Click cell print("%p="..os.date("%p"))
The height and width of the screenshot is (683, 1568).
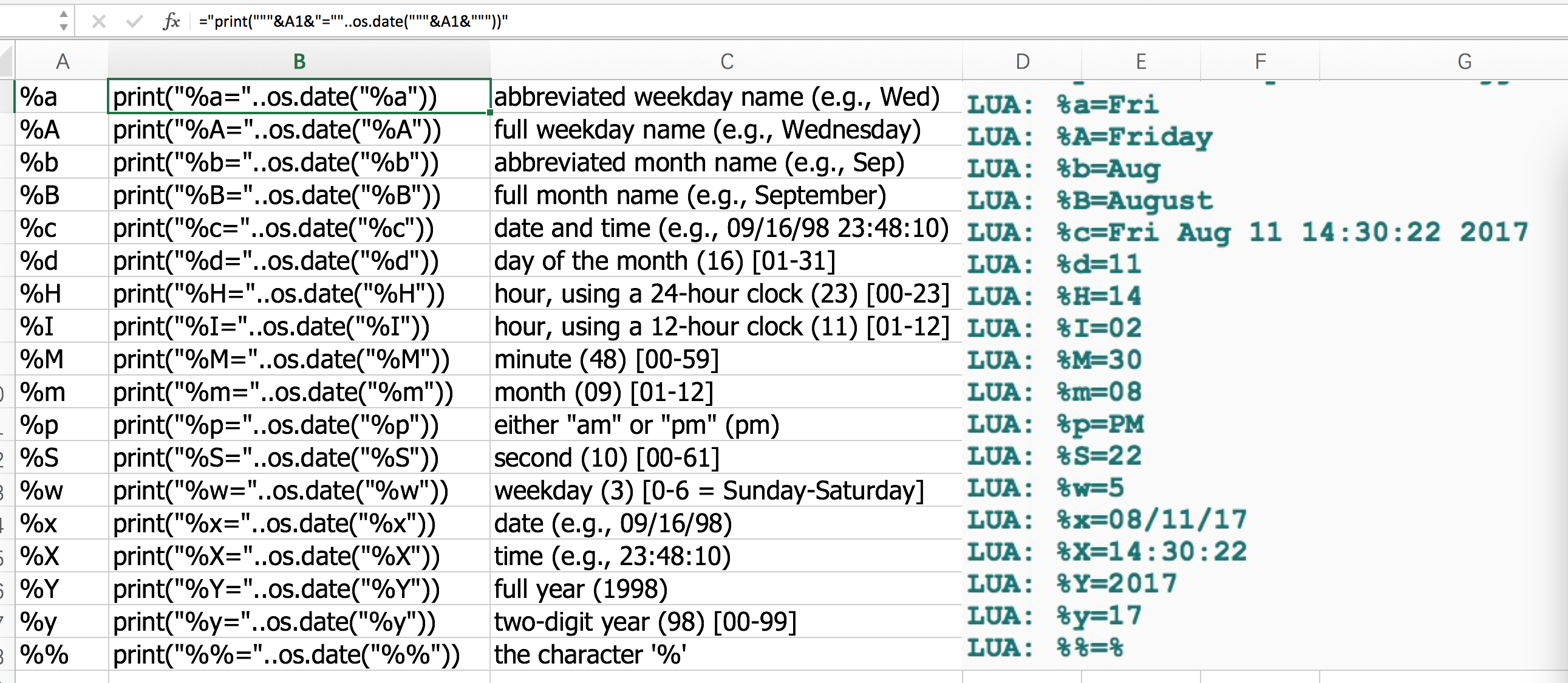pos(299,425)
